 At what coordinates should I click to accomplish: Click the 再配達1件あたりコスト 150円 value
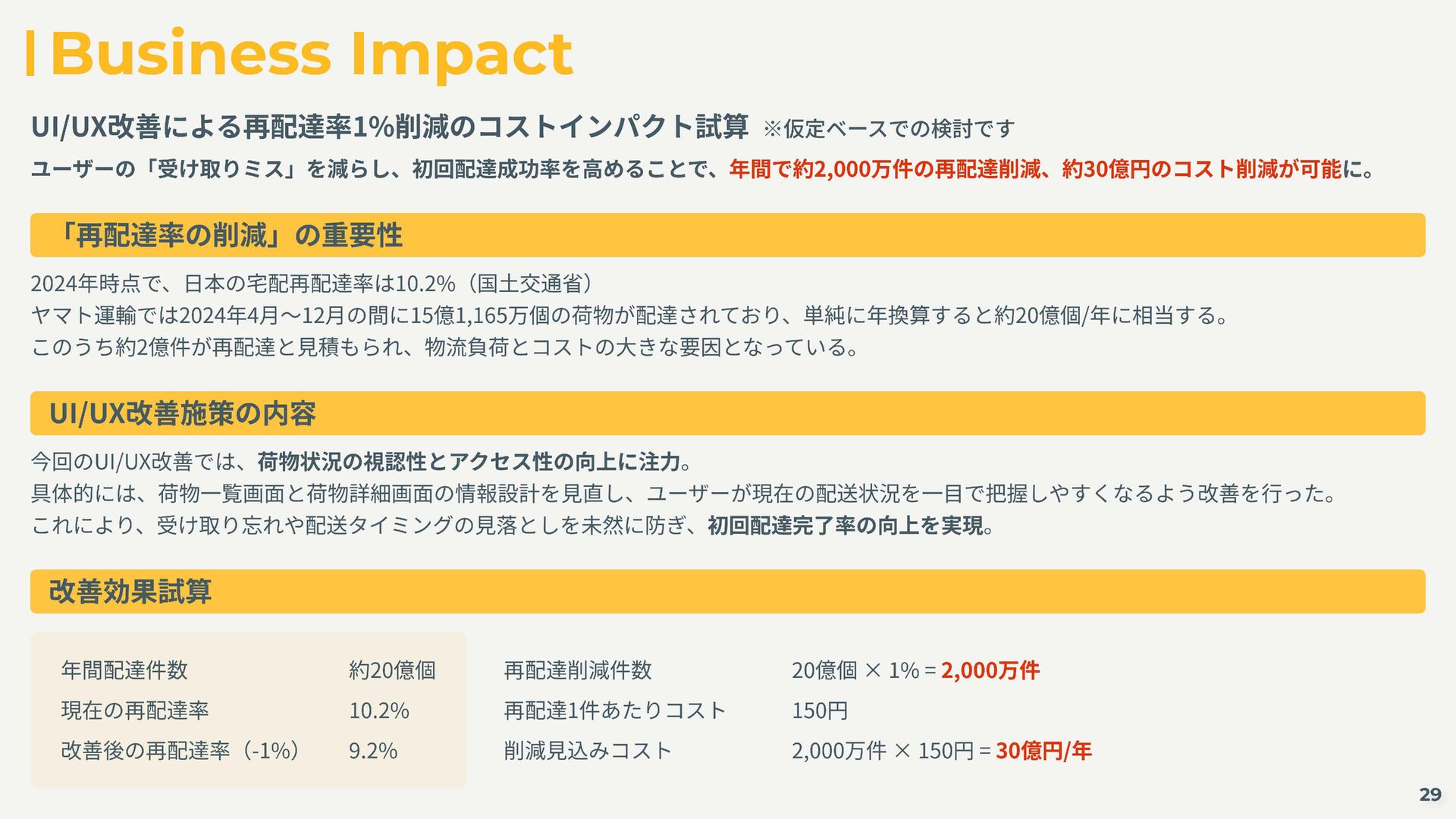pyautogui.click(x=820, y=711)
